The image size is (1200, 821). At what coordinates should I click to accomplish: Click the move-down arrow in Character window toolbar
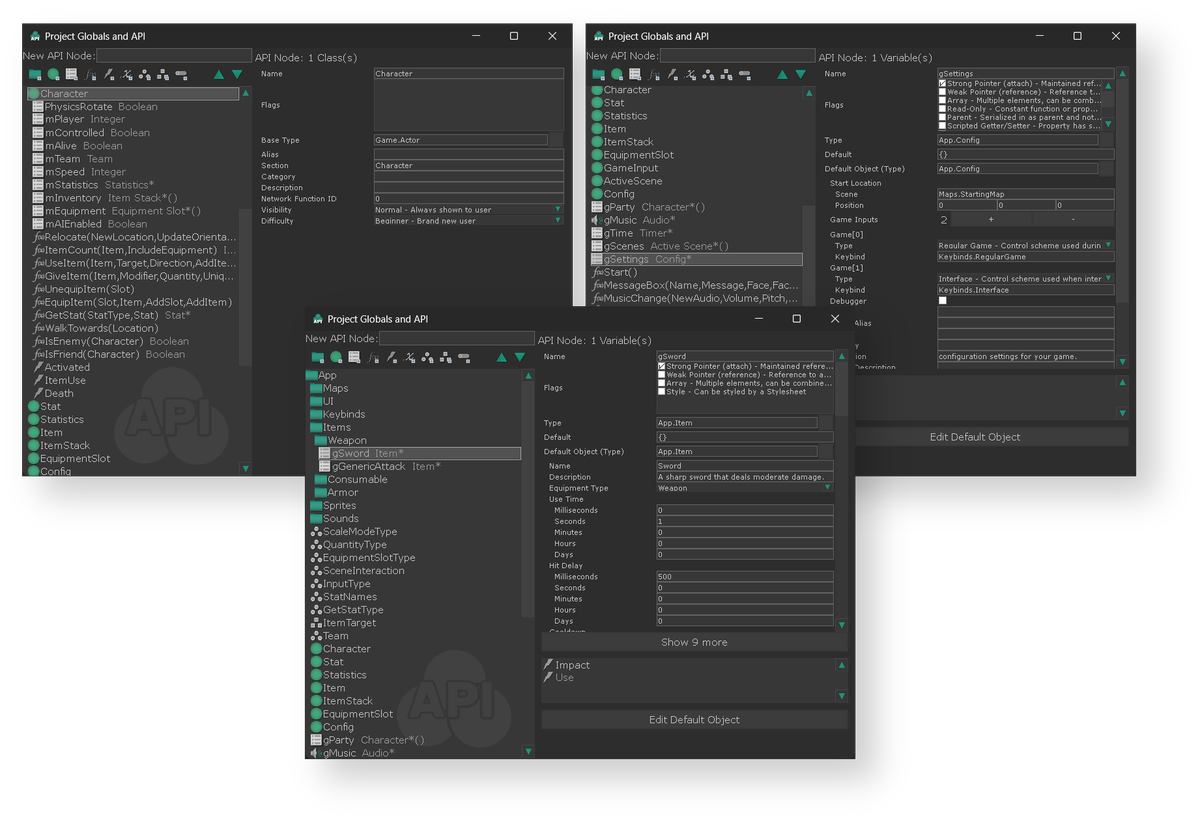pos(237,75)
